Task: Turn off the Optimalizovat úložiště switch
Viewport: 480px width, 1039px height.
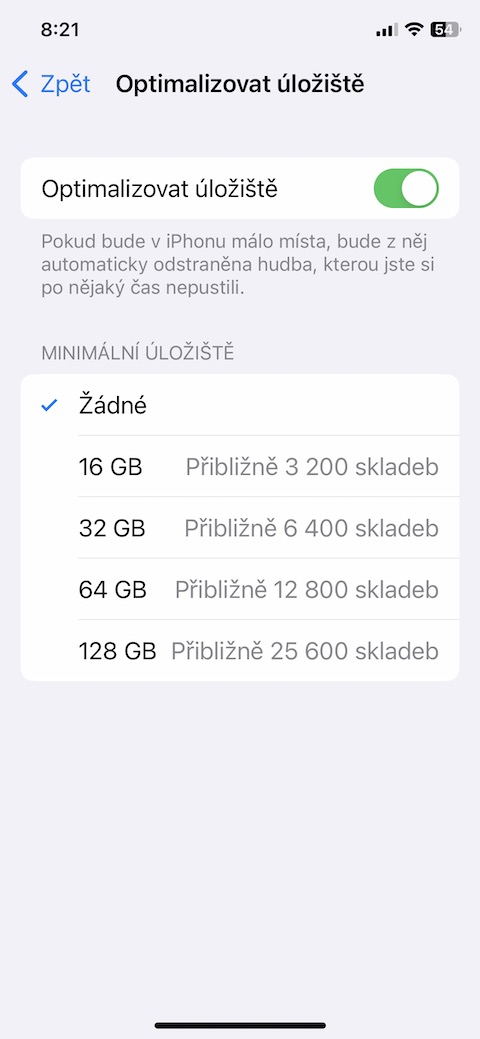Action: pyautogui.click(x=406, y=188)
